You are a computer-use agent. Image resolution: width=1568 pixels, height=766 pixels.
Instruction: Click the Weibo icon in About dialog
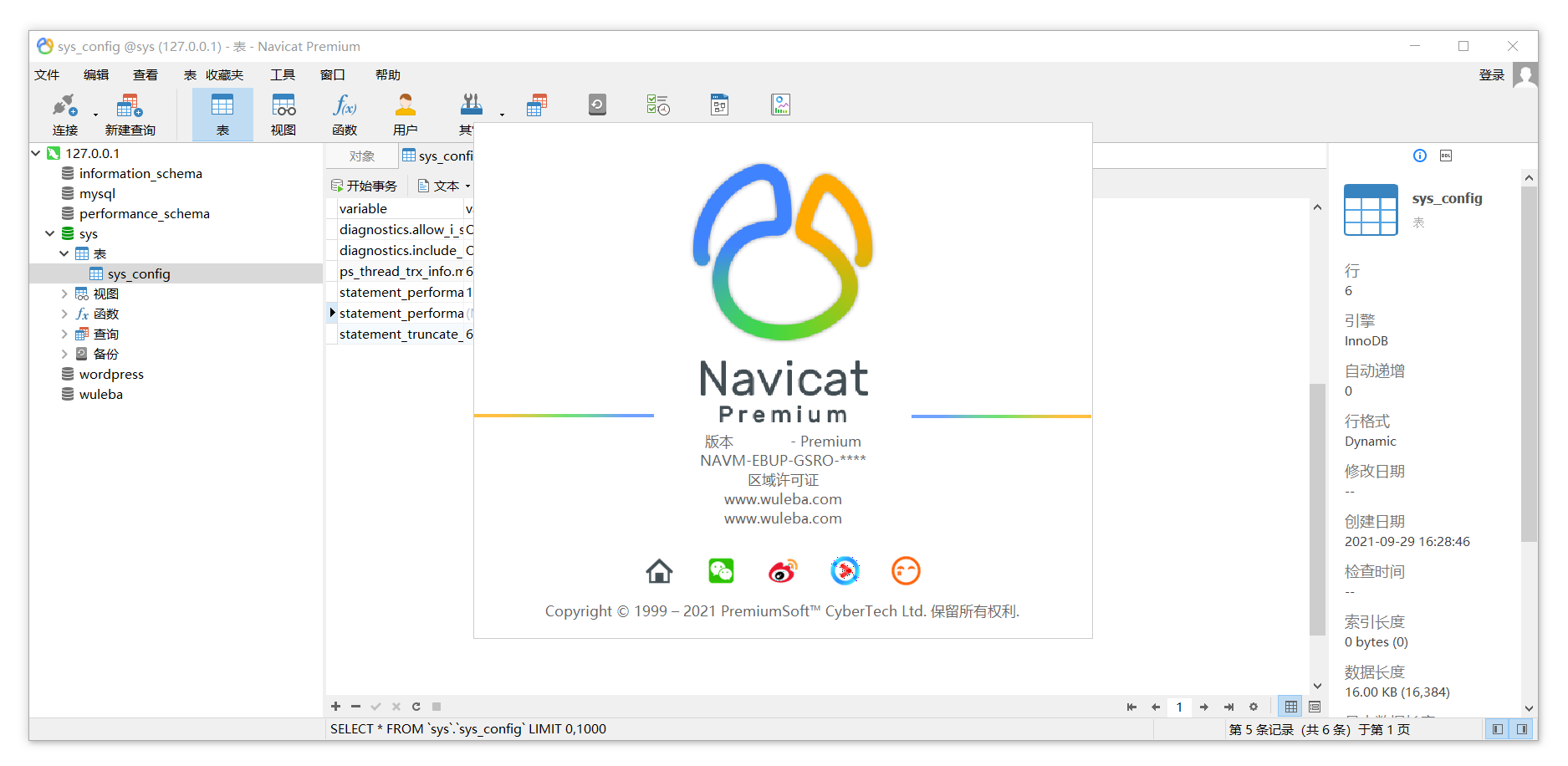tap(783, 571)
